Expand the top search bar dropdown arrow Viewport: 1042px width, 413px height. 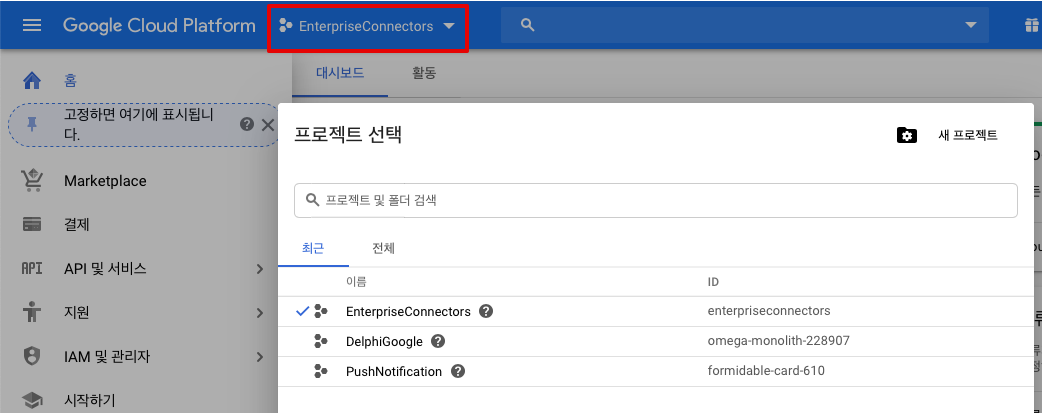click(971, 25)
